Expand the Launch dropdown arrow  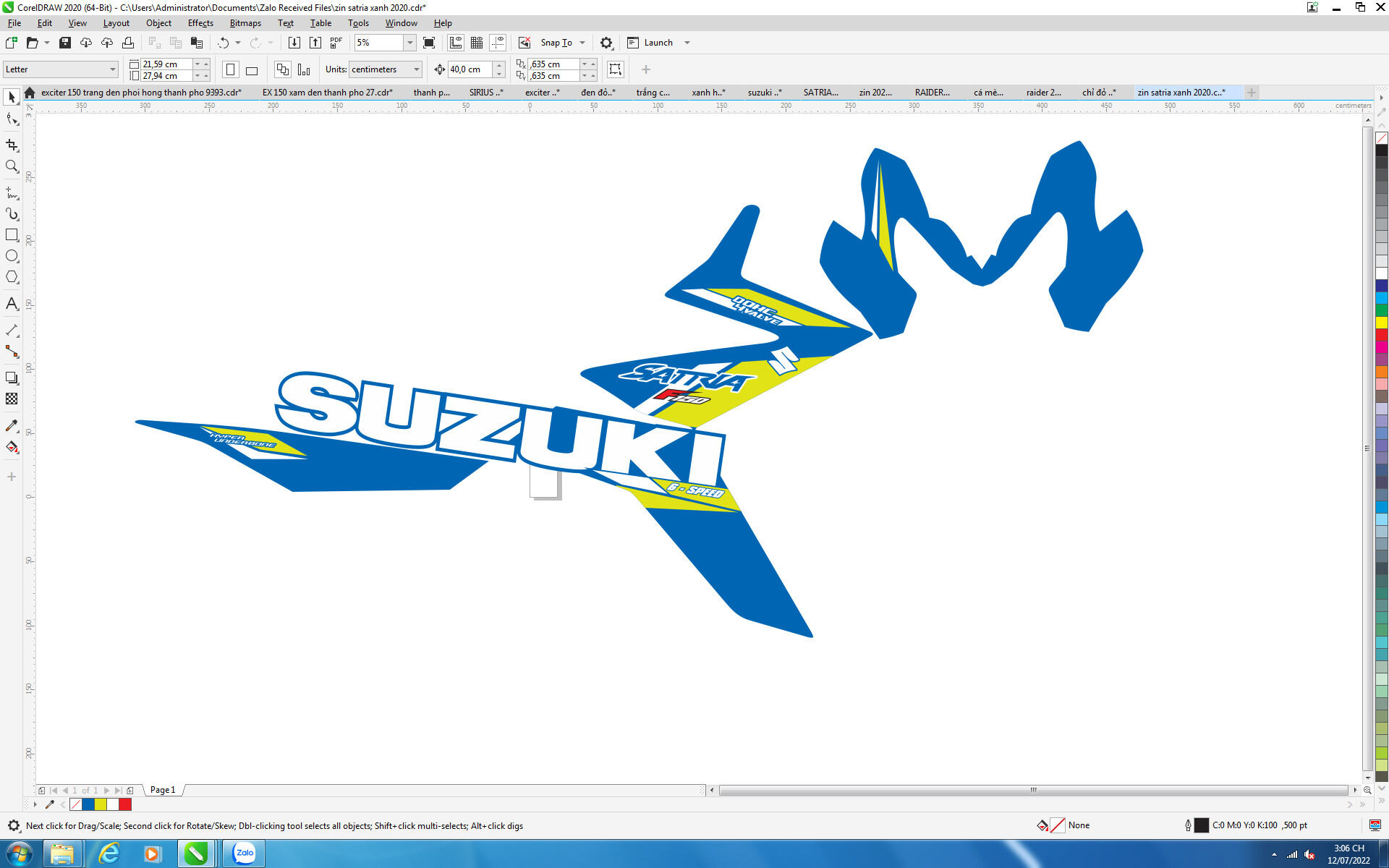687,43
